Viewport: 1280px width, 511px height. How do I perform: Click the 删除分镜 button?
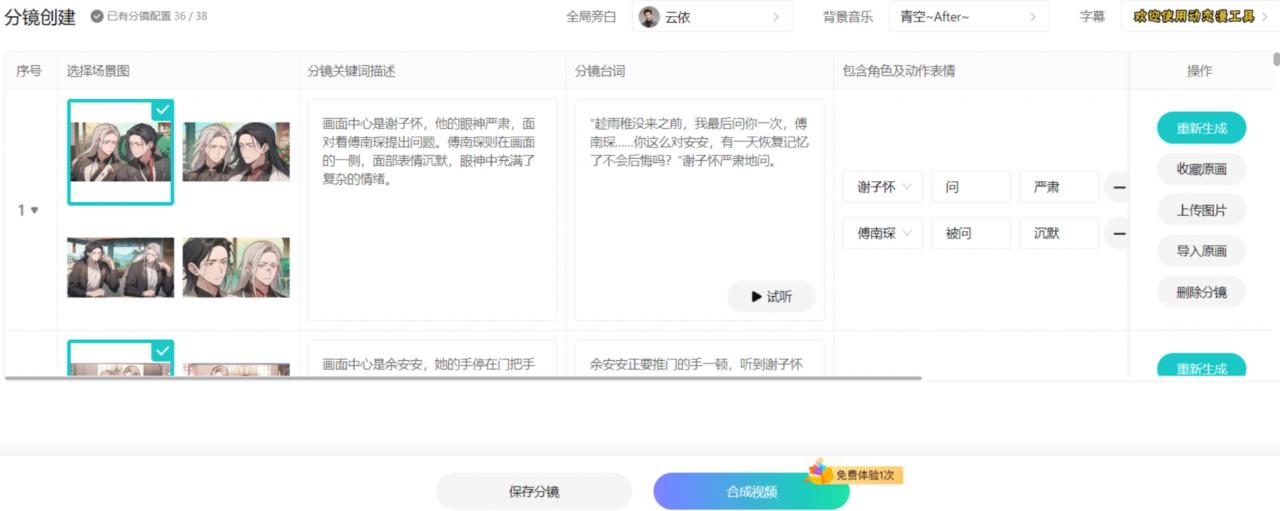[x=1202, y=292]
